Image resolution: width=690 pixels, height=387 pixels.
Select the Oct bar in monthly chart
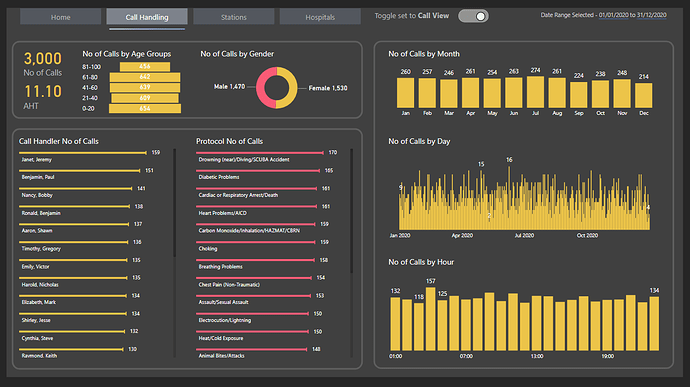tap(600, 94)
